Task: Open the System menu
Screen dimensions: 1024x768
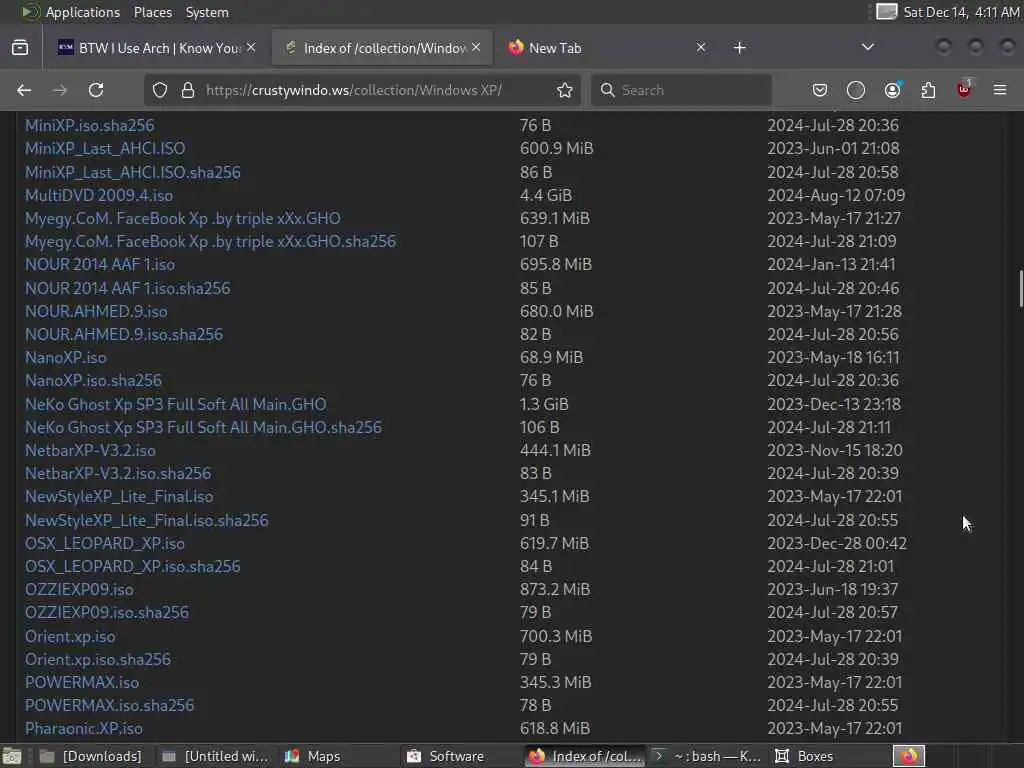Action: [x=207, y=12]
